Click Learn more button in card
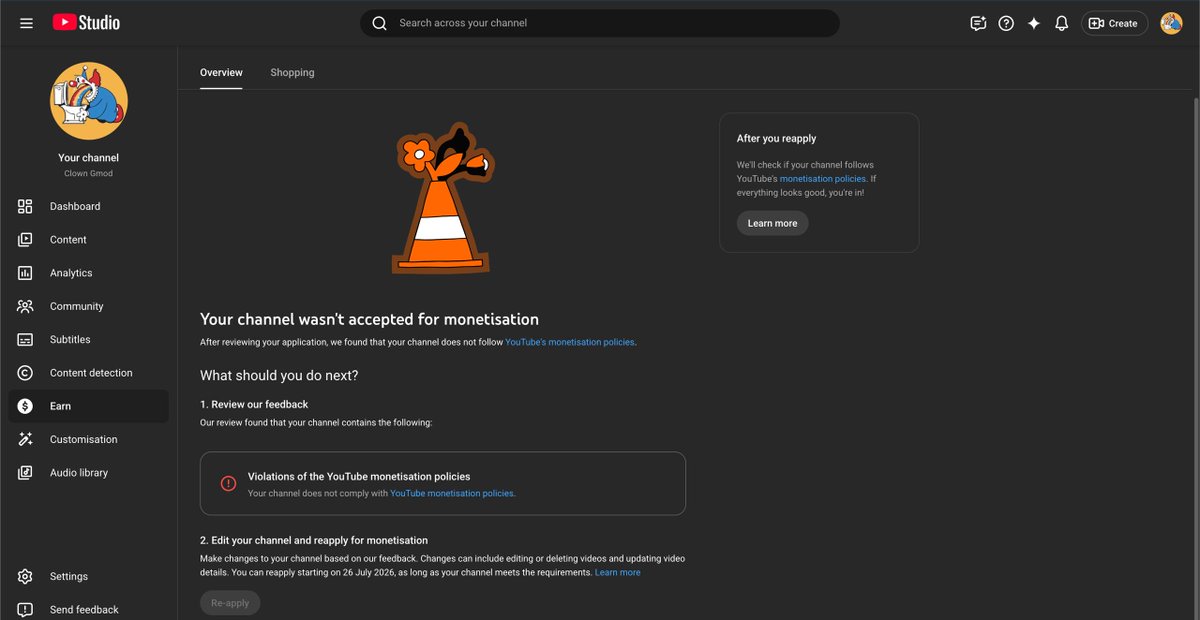The height and width of the screenshot is (620, 1200). point(772,223)
